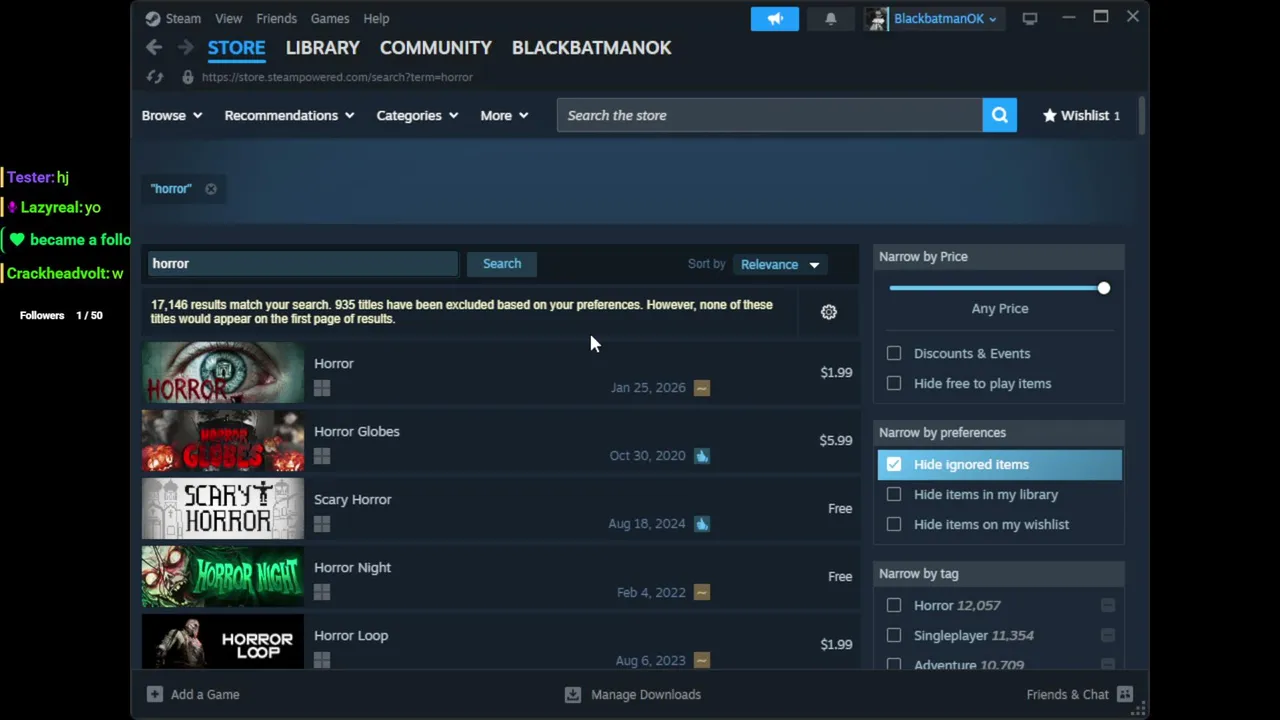Image resolution: width=1280 pixels, height=720 pixels.
Task: Exclude the Horror tag with its minus icon
Action: point(1108,605)
